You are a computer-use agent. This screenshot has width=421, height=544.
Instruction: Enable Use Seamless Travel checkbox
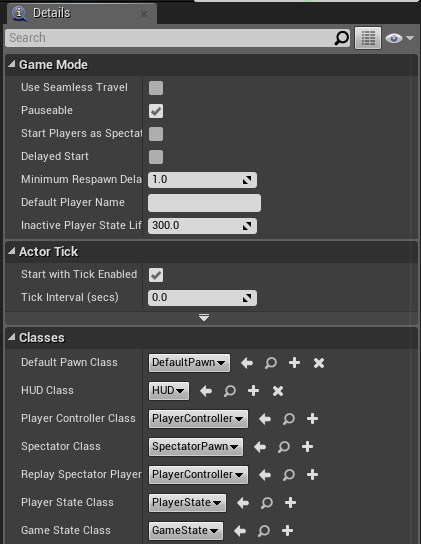click(x=156, y=88)
